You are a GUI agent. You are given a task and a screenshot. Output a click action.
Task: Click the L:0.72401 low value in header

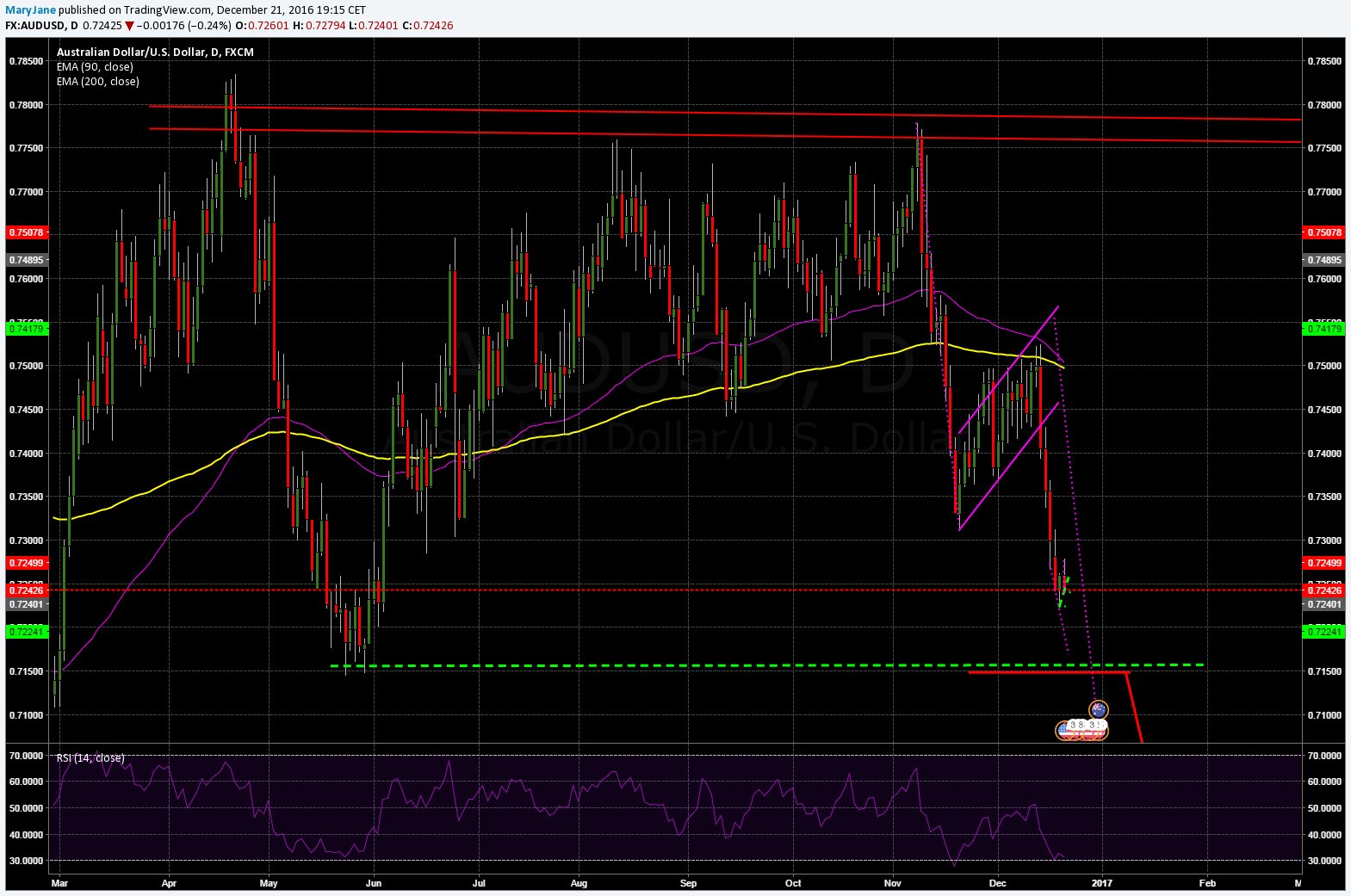pos(374,26)
